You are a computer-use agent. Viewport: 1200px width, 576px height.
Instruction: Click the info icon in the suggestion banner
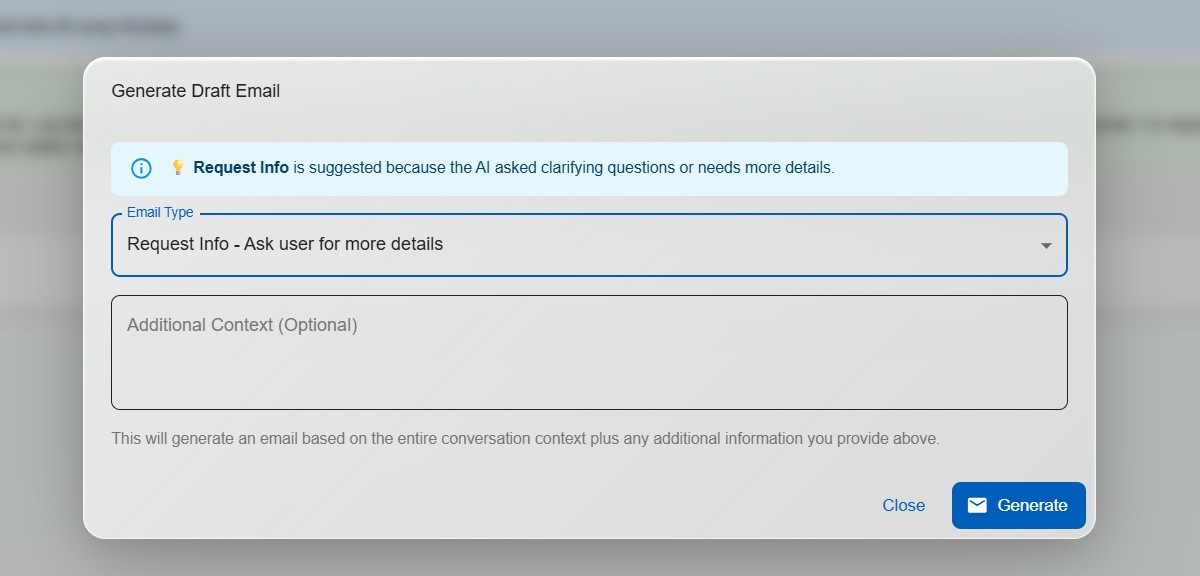point(140,168)
